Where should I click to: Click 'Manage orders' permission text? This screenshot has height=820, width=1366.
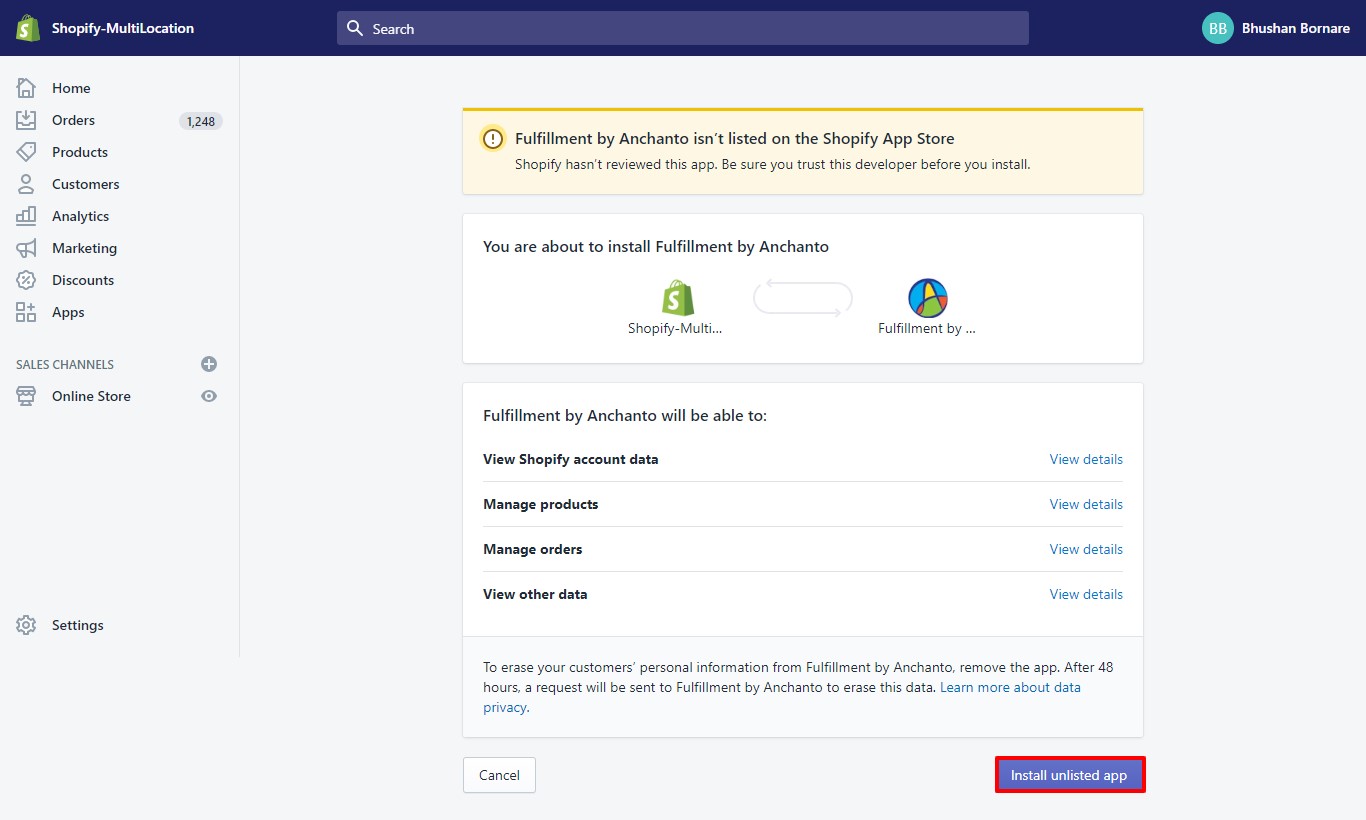533,549
